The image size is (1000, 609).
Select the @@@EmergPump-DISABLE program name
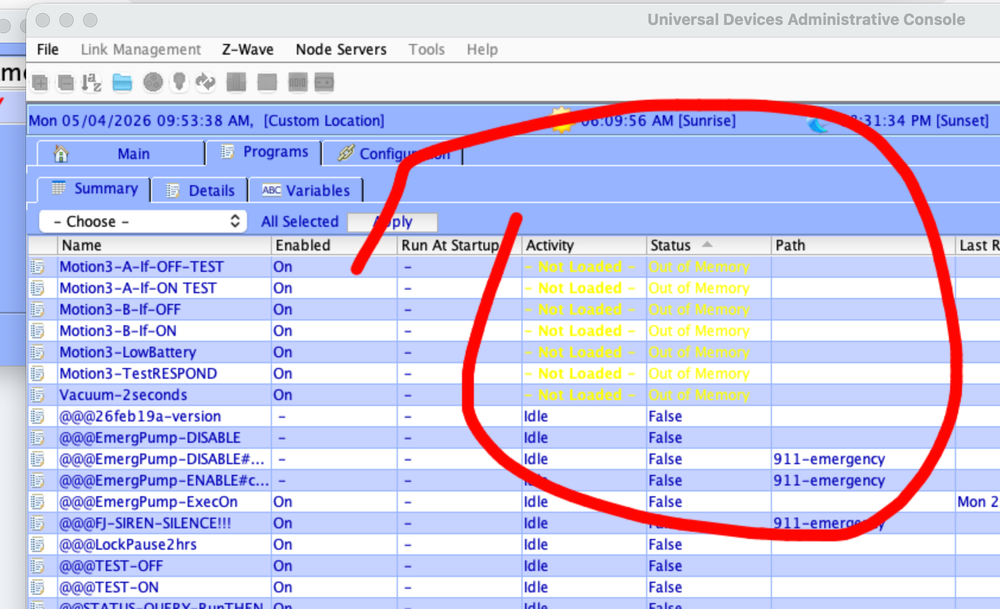[x=150, y=438]
